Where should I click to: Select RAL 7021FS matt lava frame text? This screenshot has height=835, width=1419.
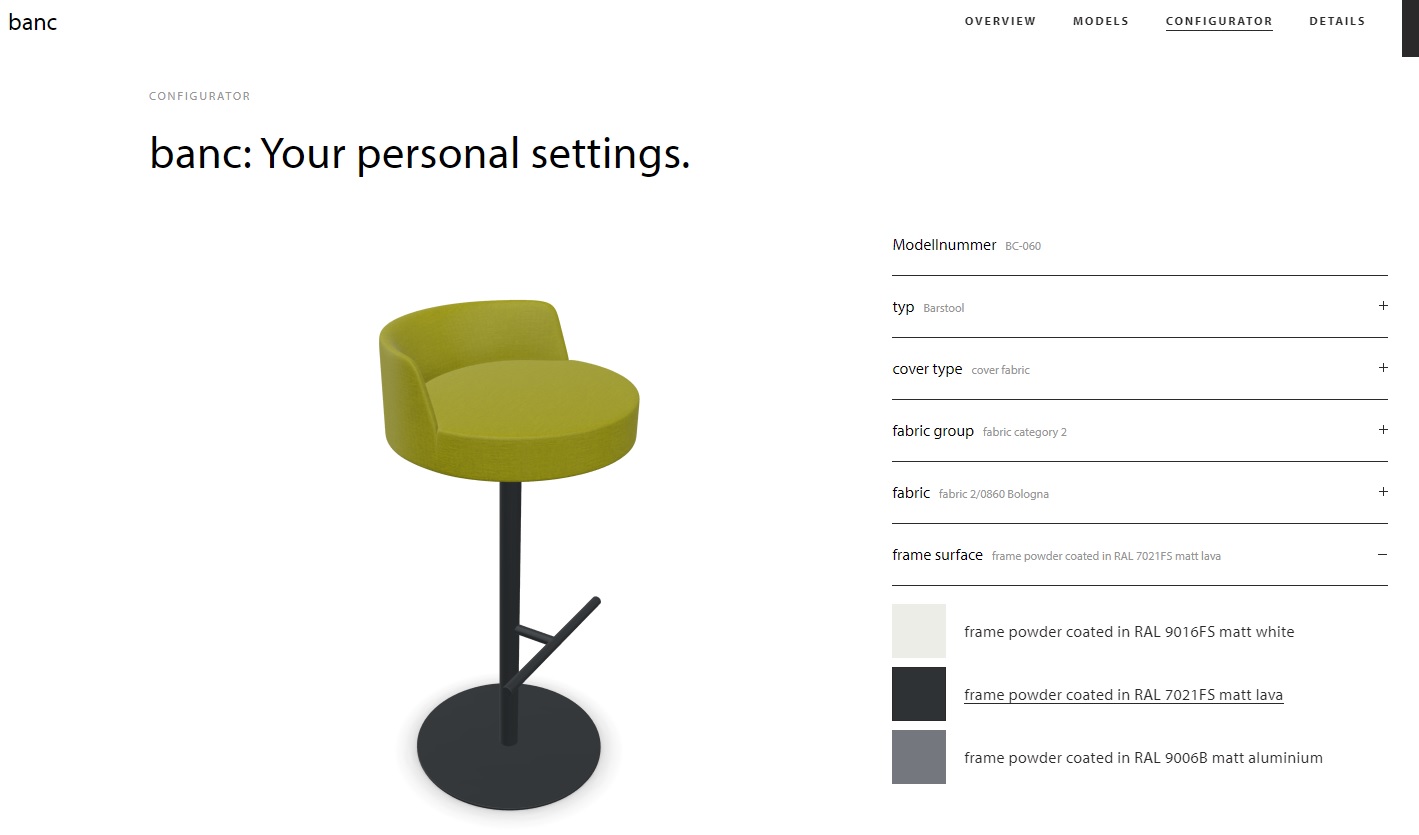click(1123, 695)
